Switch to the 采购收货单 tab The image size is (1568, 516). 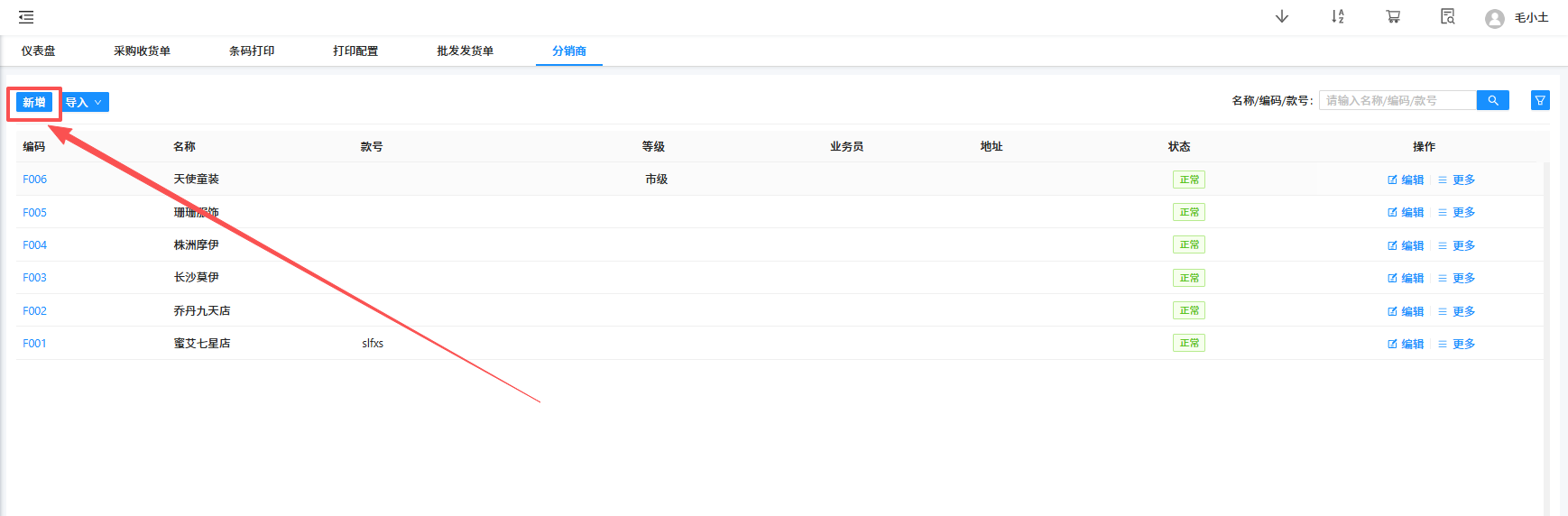point(142,51)
